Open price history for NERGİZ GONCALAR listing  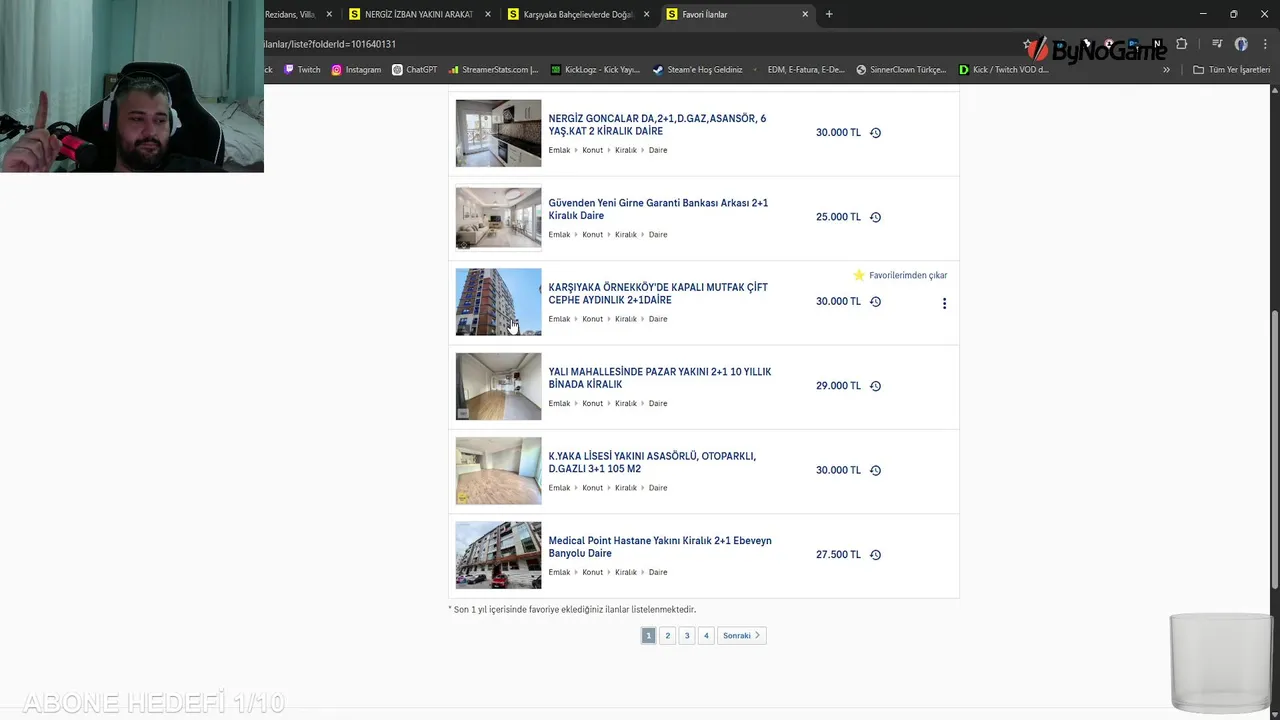click(x=875, y=133)
